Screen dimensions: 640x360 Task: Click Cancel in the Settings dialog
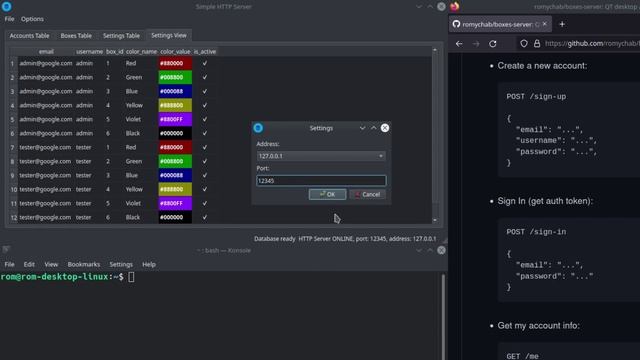(367, 194)
